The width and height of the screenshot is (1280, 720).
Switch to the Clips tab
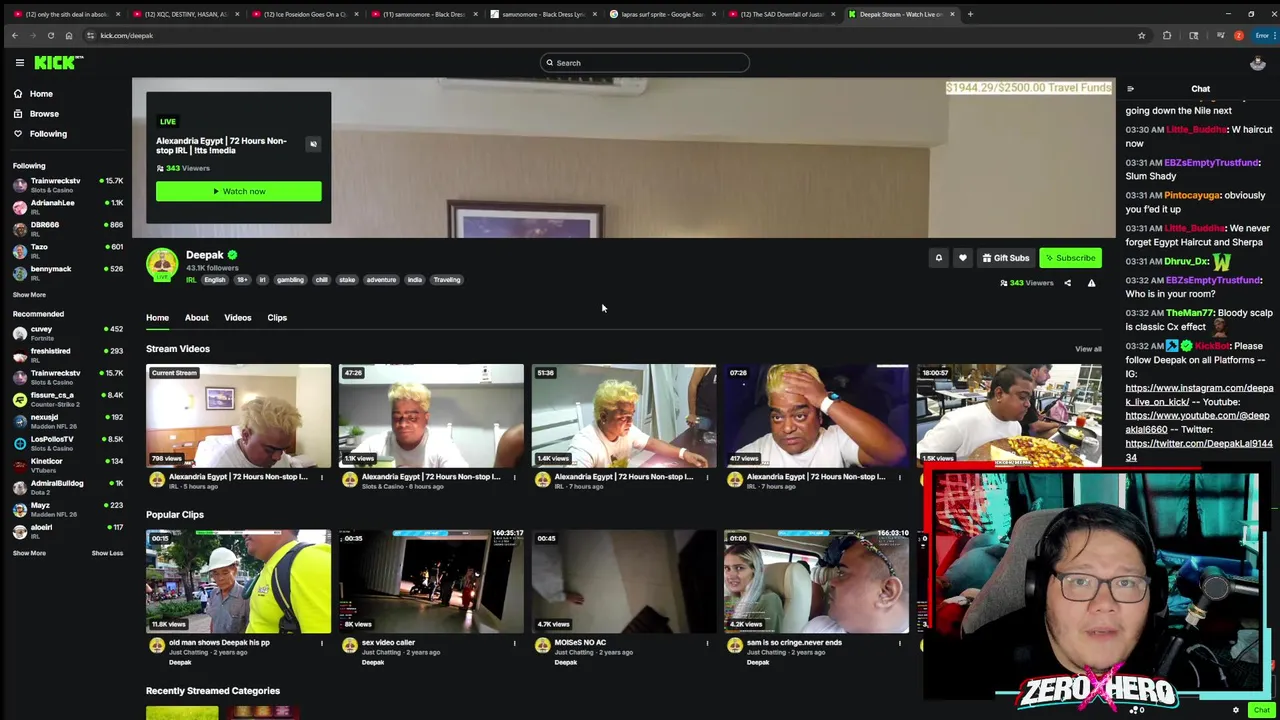point(277,318)
